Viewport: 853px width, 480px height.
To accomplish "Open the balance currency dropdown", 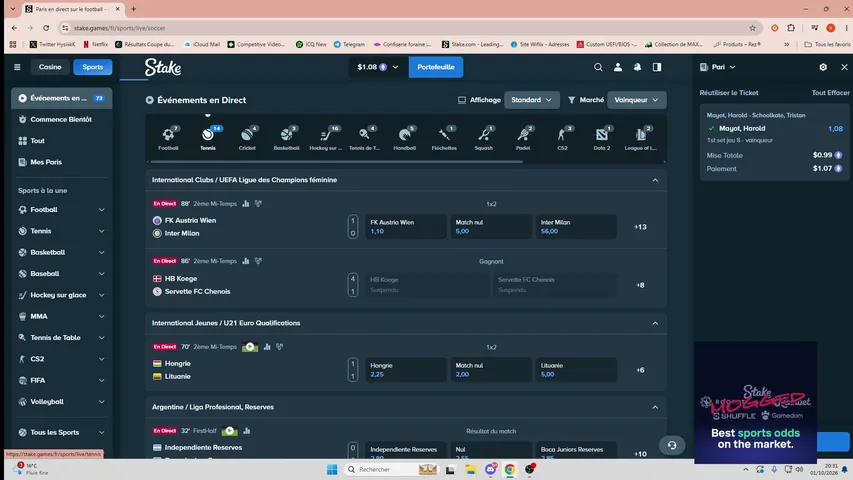I will (x=378, y=67).
